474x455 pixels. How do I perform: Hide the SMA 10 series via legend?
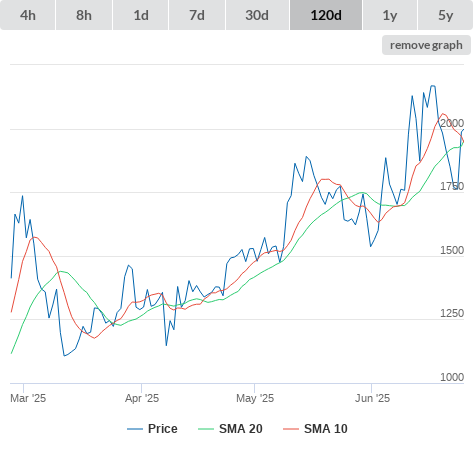coord(326,429)
